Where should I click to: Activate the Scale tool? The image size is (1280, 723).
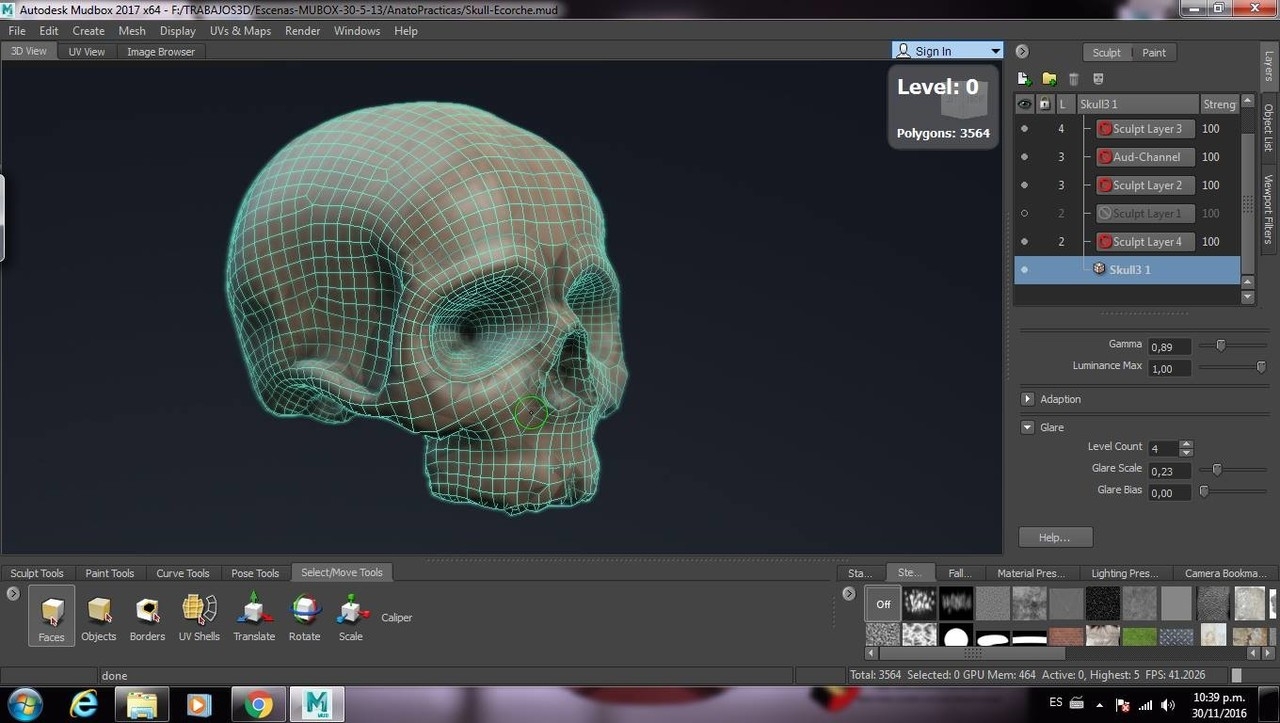tap(350, 617)
